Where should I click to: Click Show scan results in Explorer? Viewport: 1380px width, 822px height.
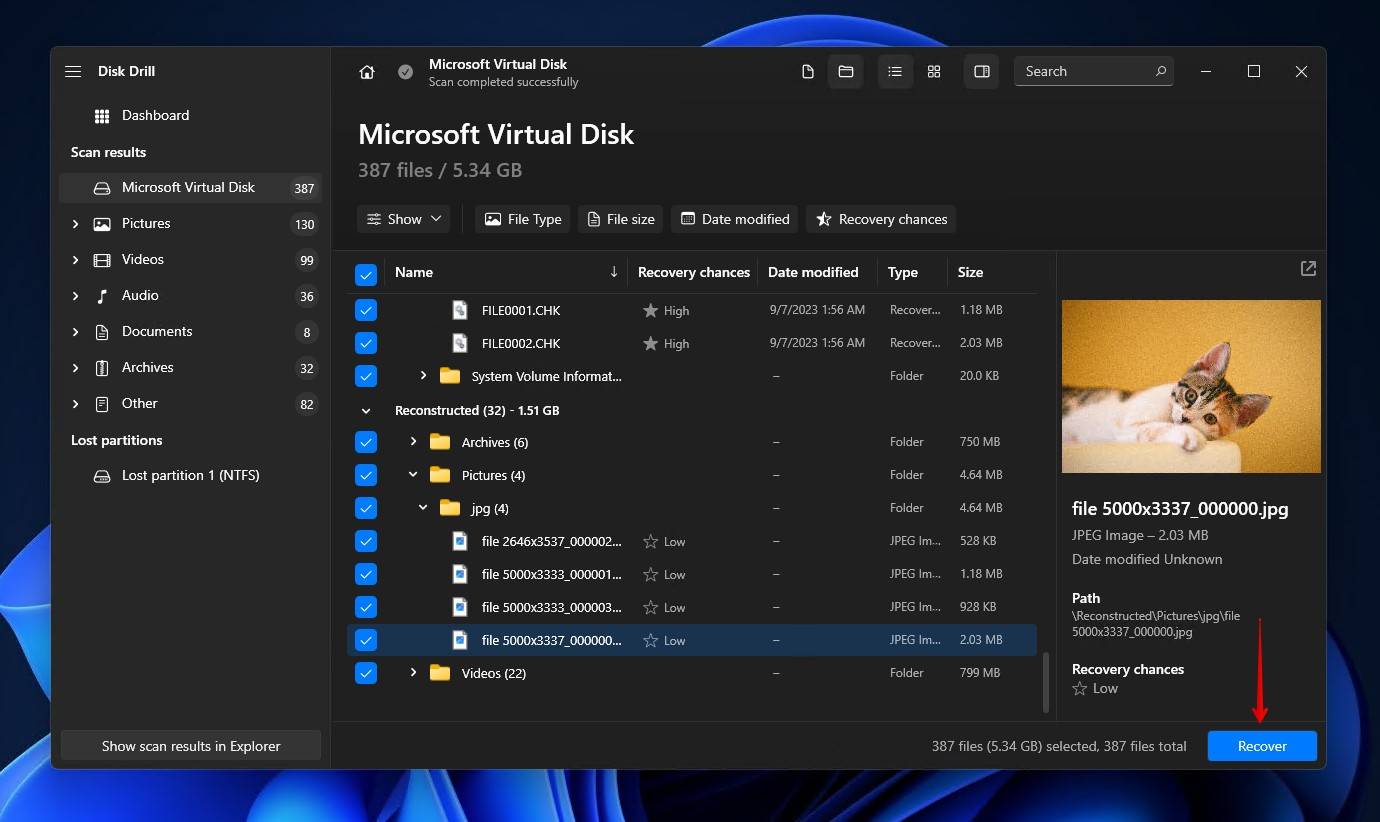pos(191,746)
